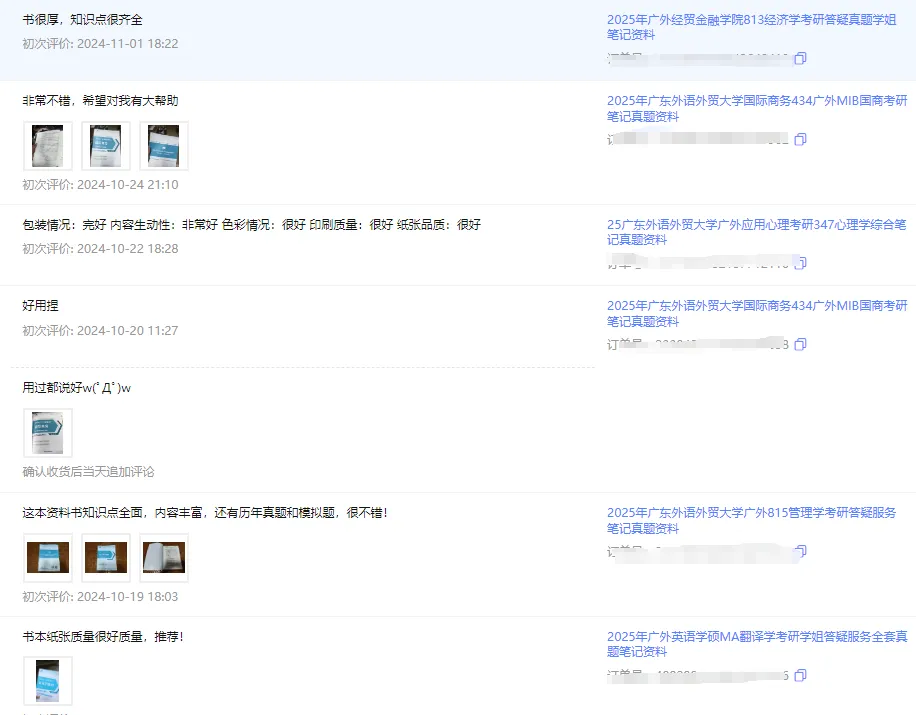
Task: Copy order number beside 347心理学 product review
Action: 800,263
